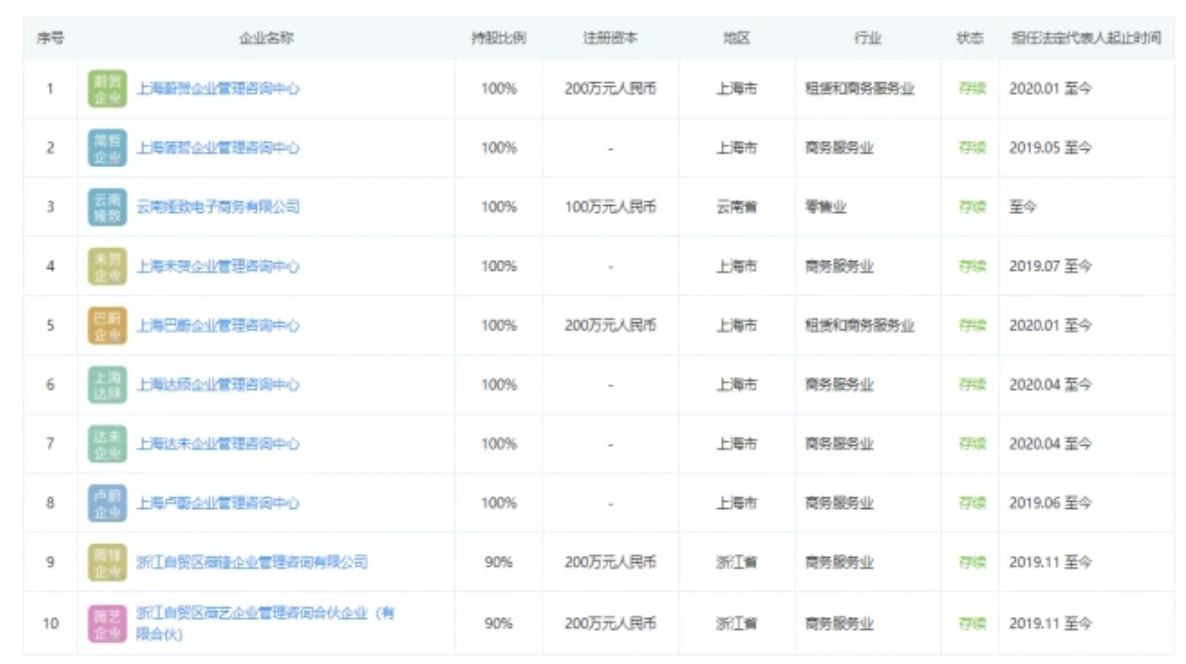Click the 200万元人民币 capital cell in row 1
This screenshot has height=664, width=1186.
coord(610,88)
